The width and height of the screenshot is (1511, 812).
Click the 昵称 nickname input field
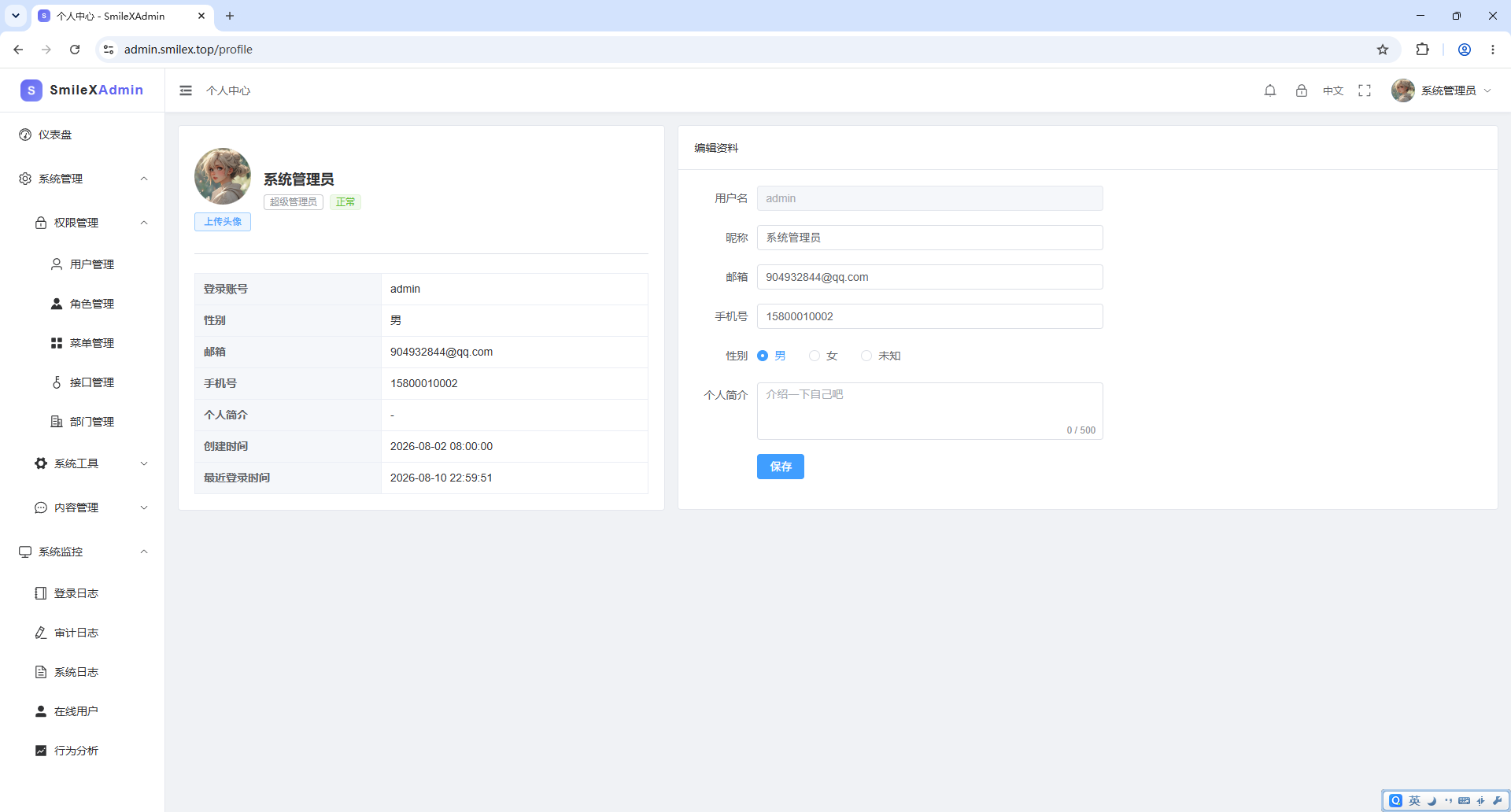930,238
